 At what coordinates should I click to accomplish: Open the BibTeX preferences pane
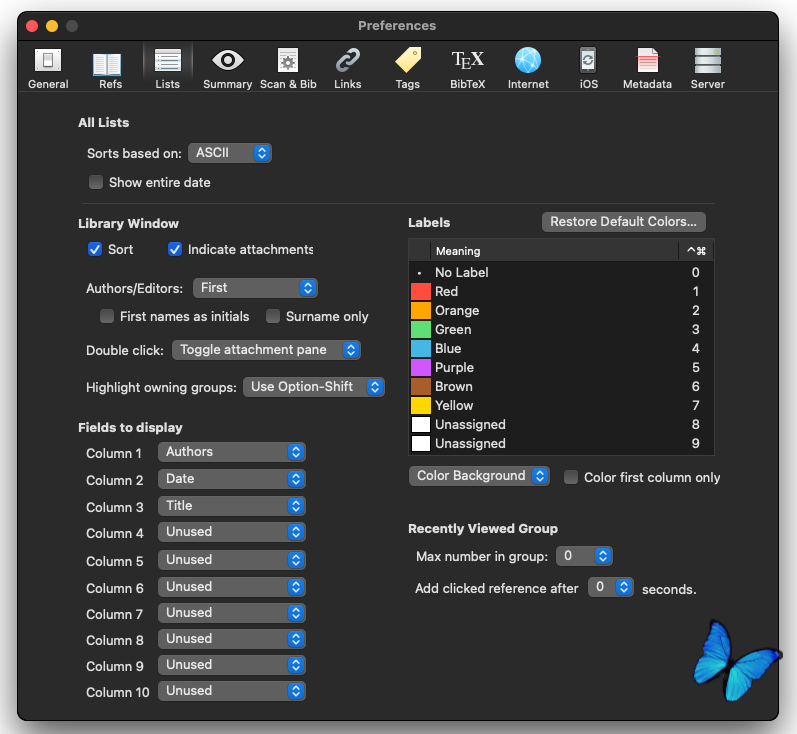point(467,68)
